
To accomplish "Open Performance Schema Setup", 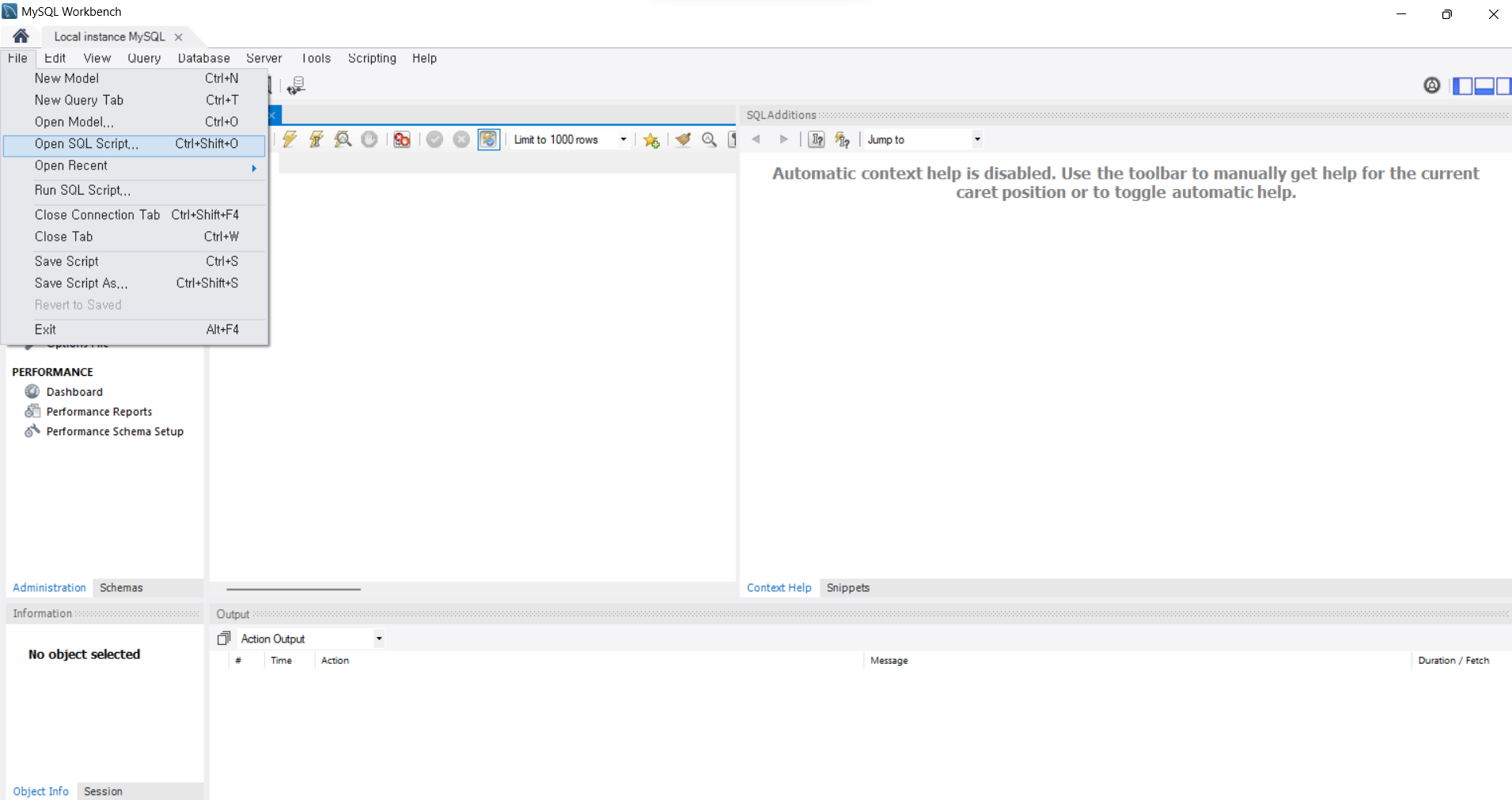I will [x=115, y=431].
